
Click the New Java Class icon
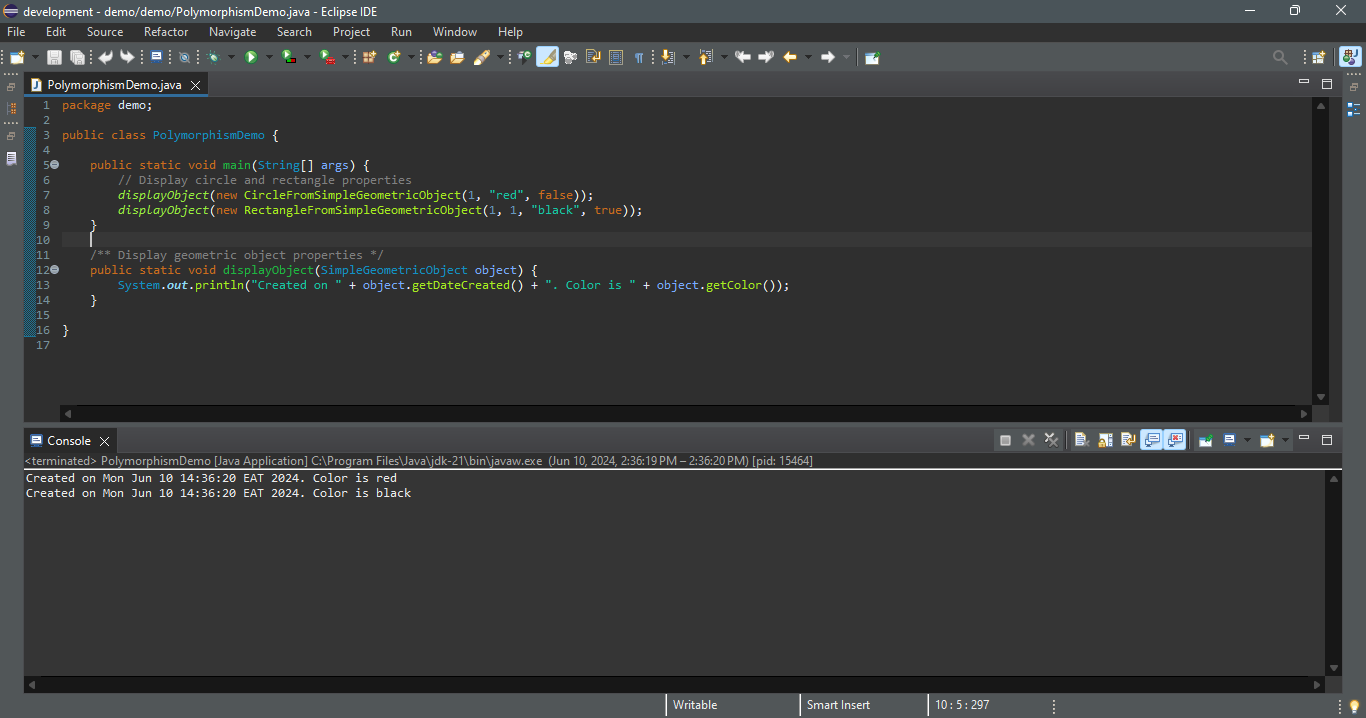coord(394,57)
